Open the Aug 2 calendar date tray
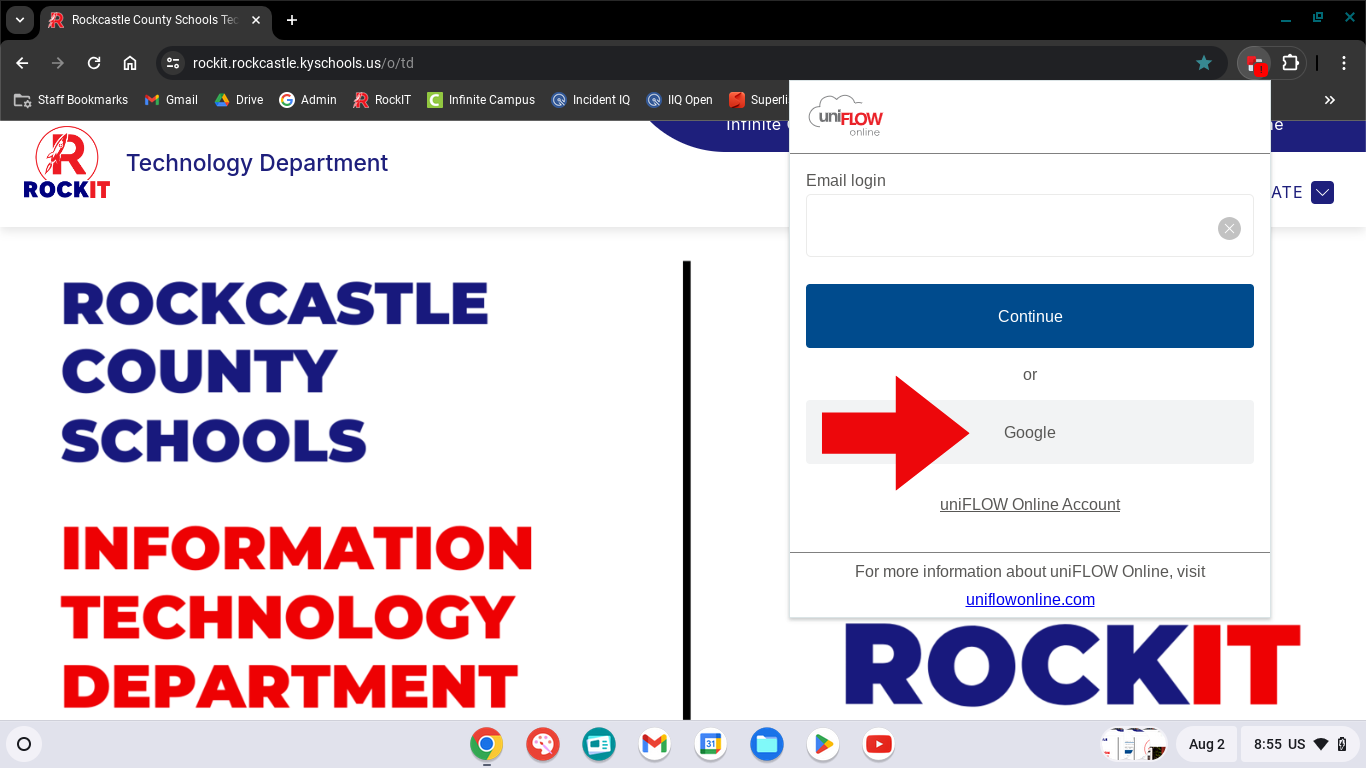Screen dimensions: 1366x768 click(1207, 744)
